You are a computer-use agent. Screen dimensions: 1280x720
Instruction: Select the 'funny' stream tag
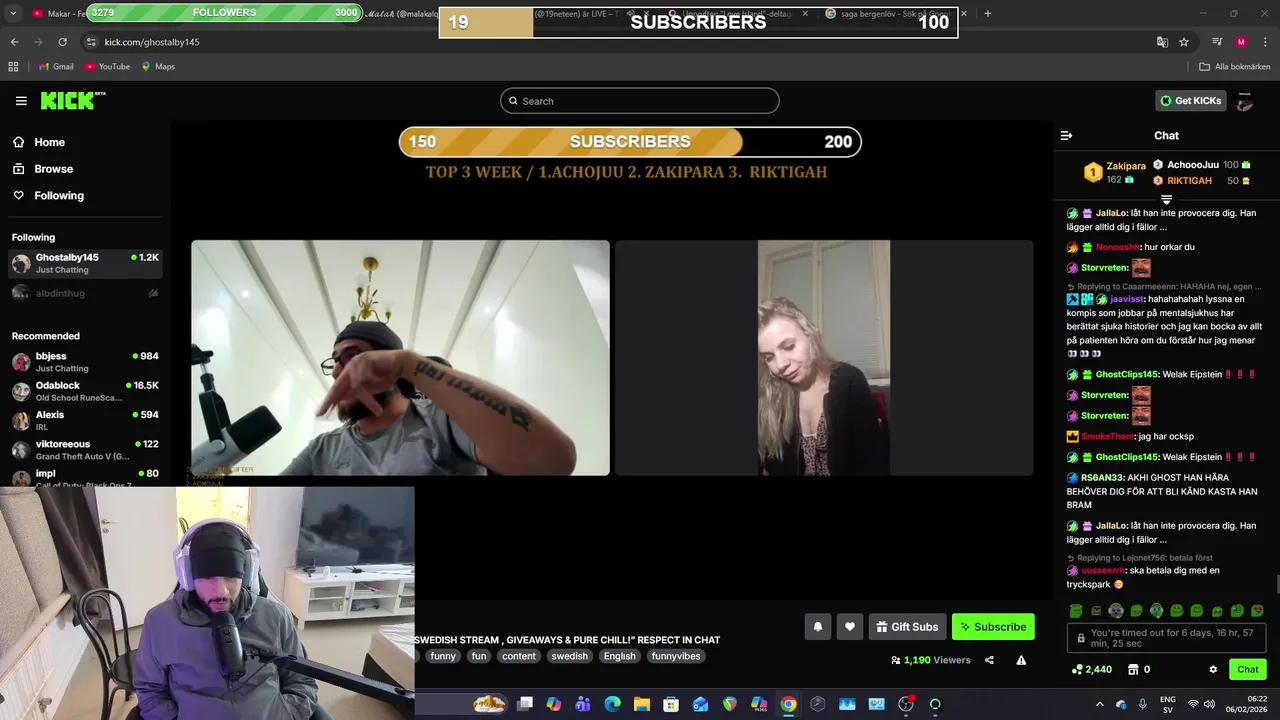click(443, 656)
